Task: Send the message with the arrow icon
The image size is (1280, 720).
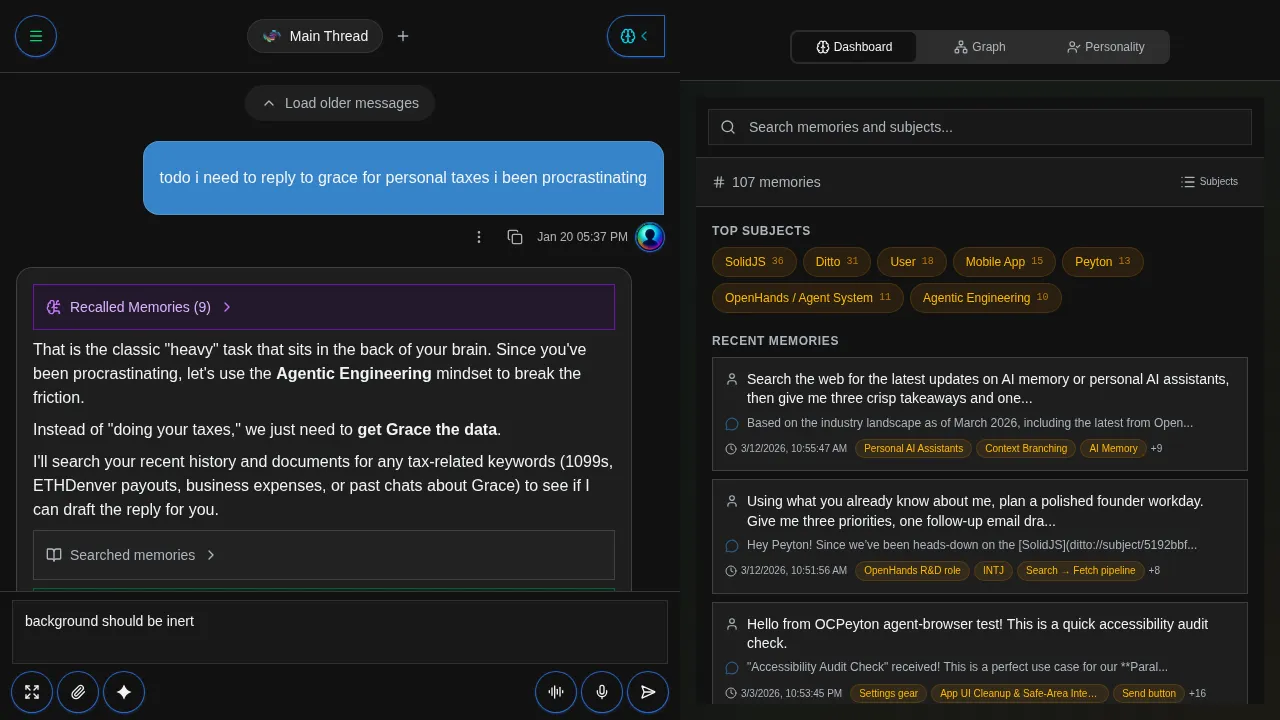Action: (648, 692)
